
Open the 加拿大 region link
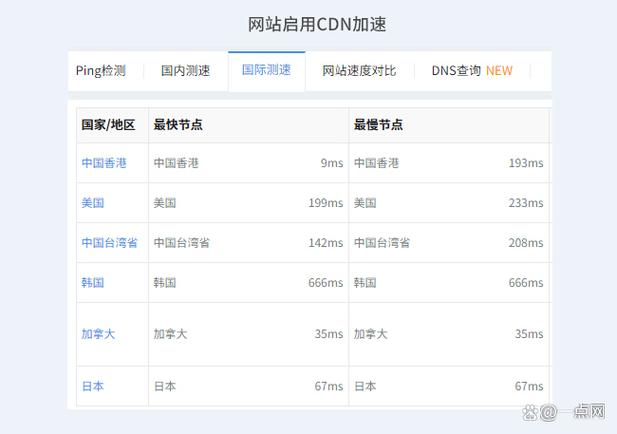98,334
